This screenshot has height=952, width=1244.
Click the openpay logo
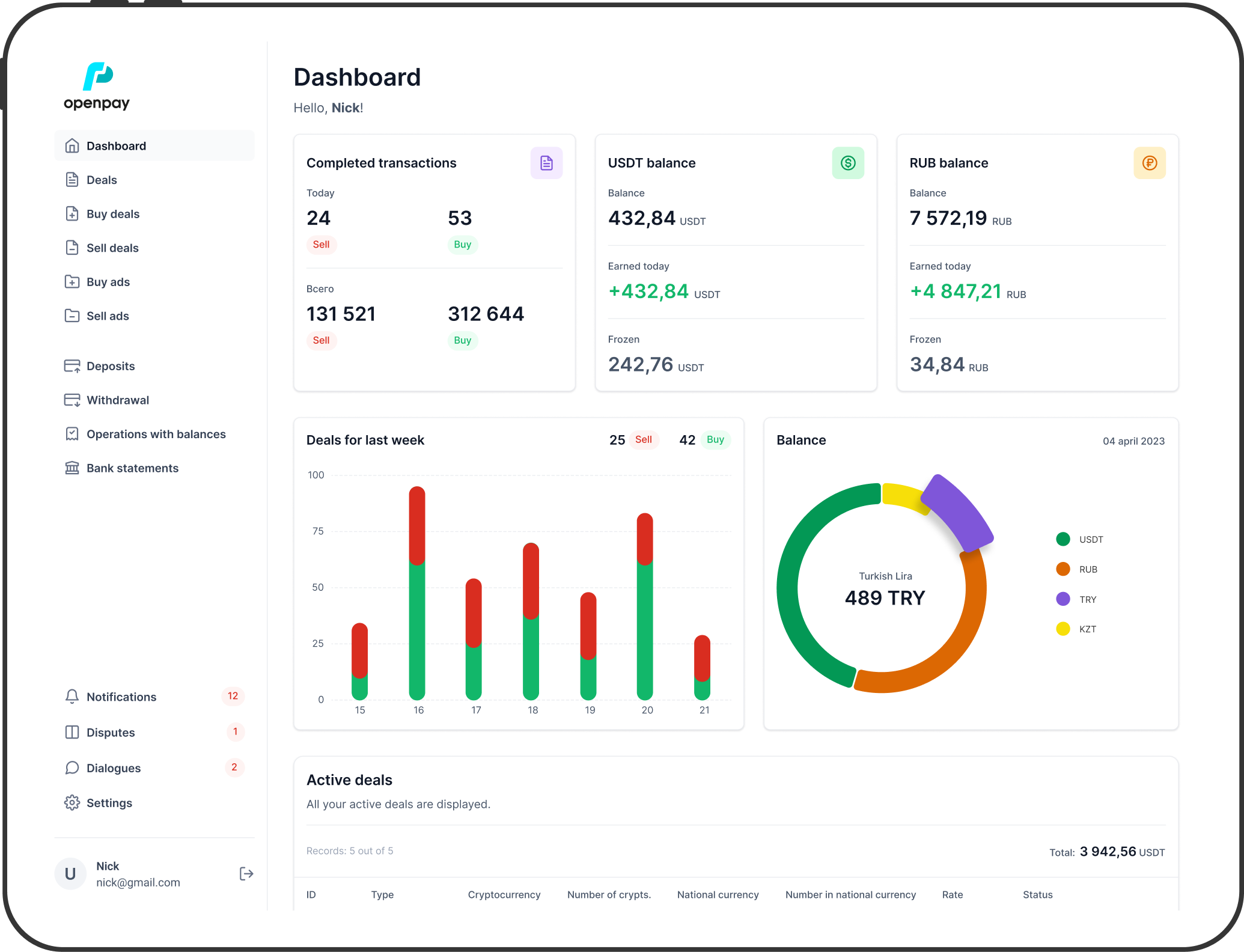97,87
